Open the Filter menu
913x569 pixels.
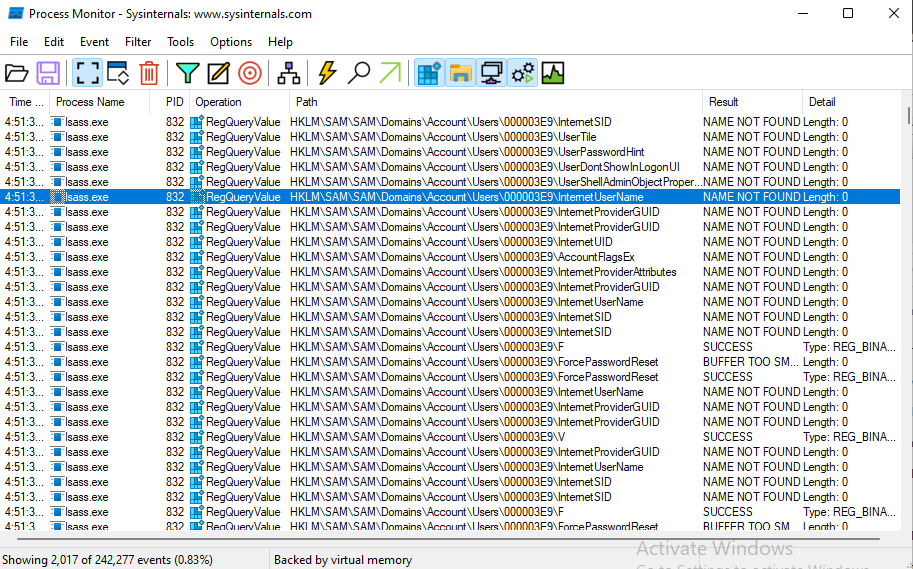pyautogui.click(x=138, y=42)
